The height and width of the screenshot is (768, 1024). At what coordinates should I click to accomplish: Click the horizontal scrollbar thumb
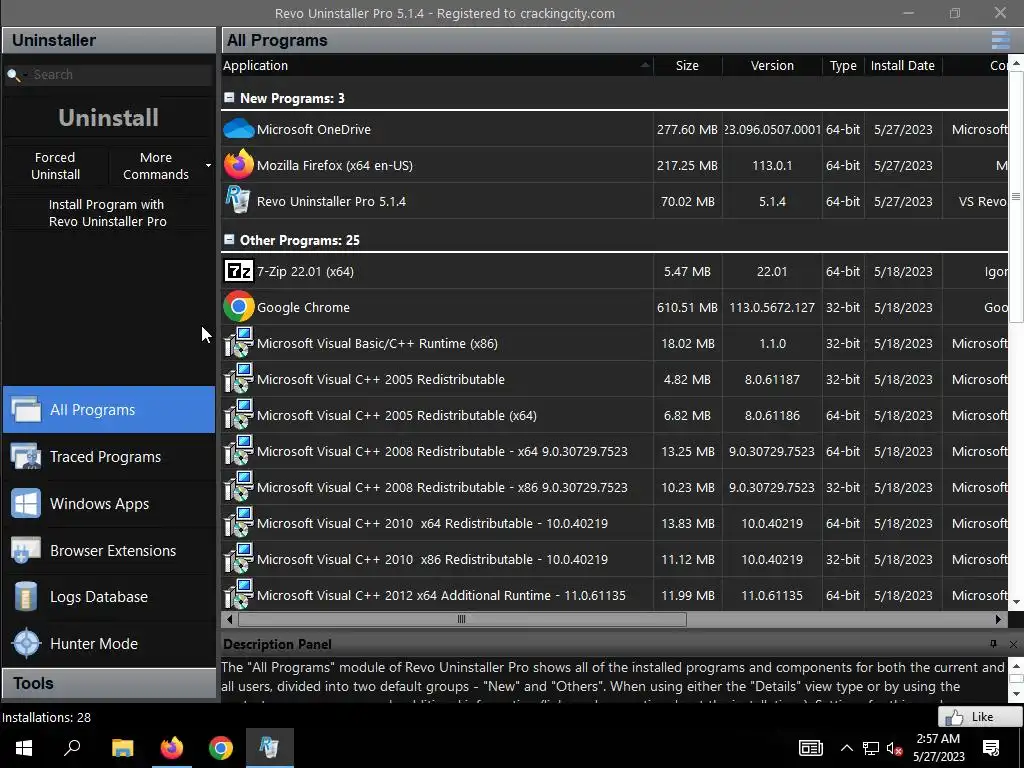[x=461, y=618]
